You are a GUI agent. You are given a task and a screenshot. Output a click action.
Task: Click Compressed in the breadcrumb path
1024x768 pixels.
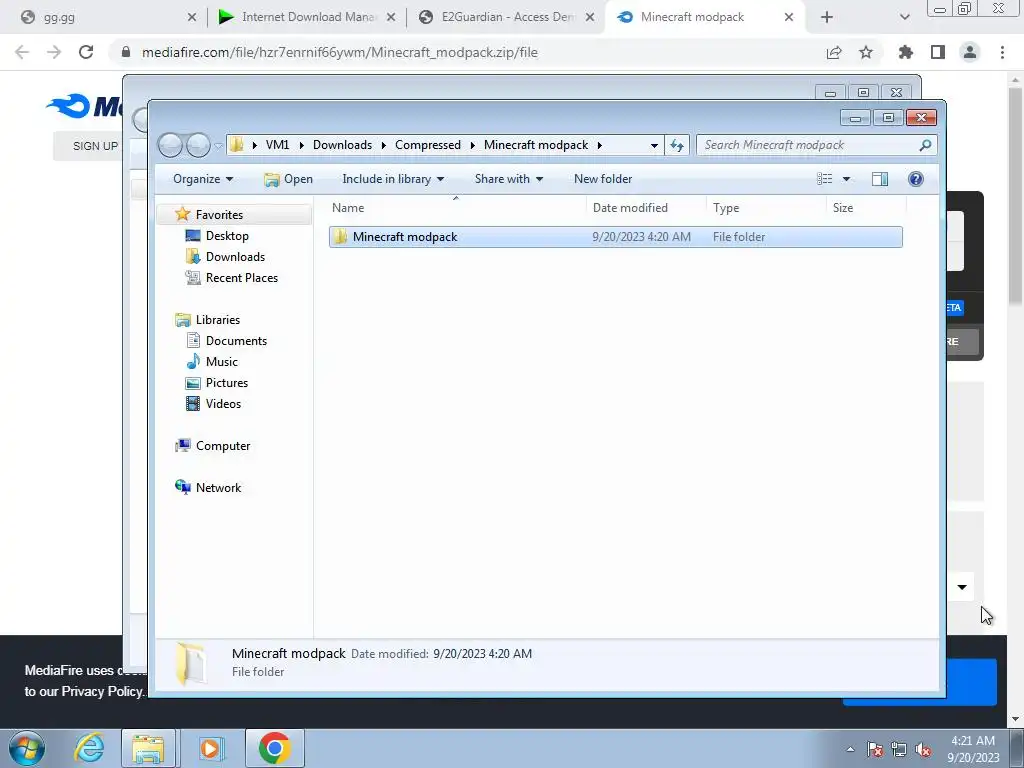[428, 145]
